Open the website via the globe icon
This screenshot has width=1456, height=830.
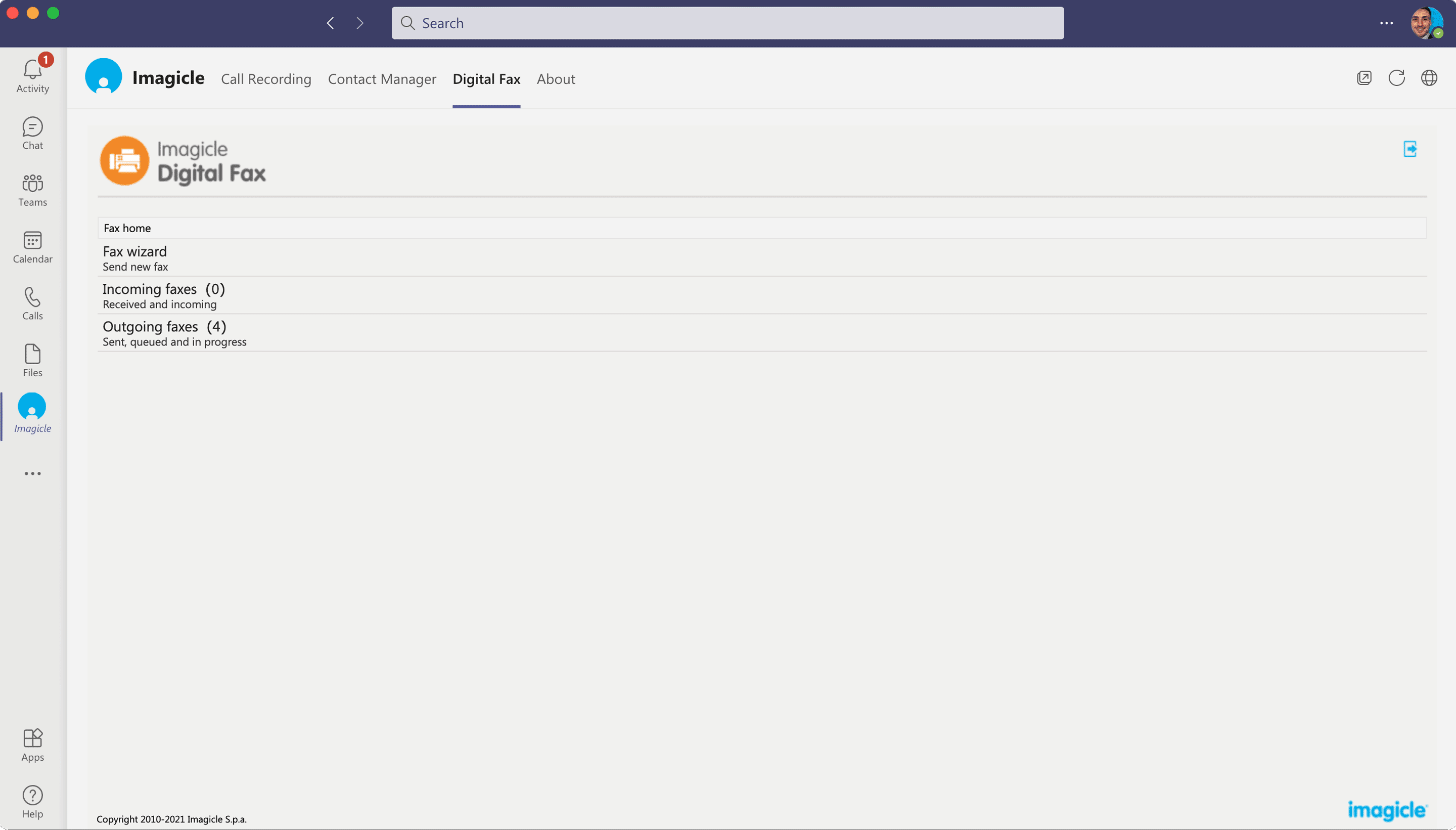coord(1429,78)
